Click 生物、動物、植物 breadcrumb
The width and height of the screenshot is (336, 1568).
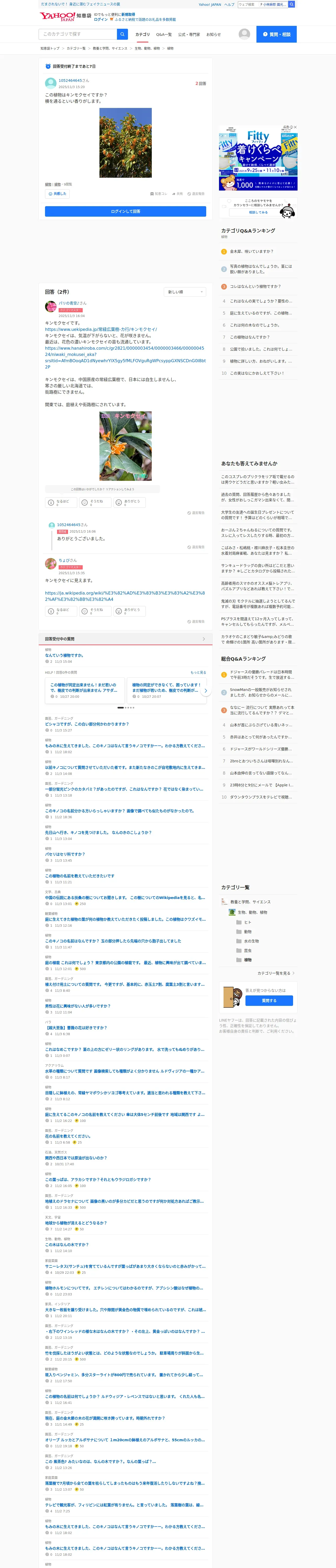click(x=147, y=48)
